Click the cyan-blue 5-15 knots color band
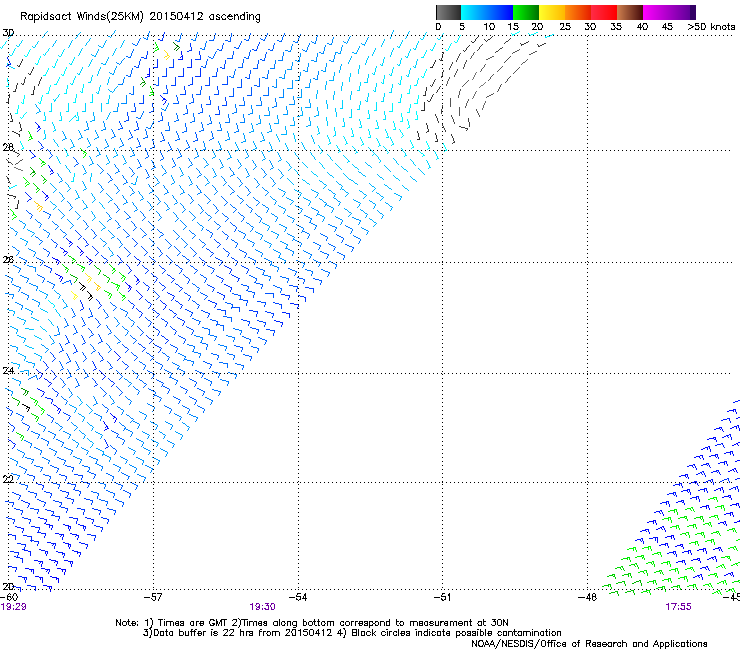The height and width of the screenshot is (650, 740). [487, 12]
